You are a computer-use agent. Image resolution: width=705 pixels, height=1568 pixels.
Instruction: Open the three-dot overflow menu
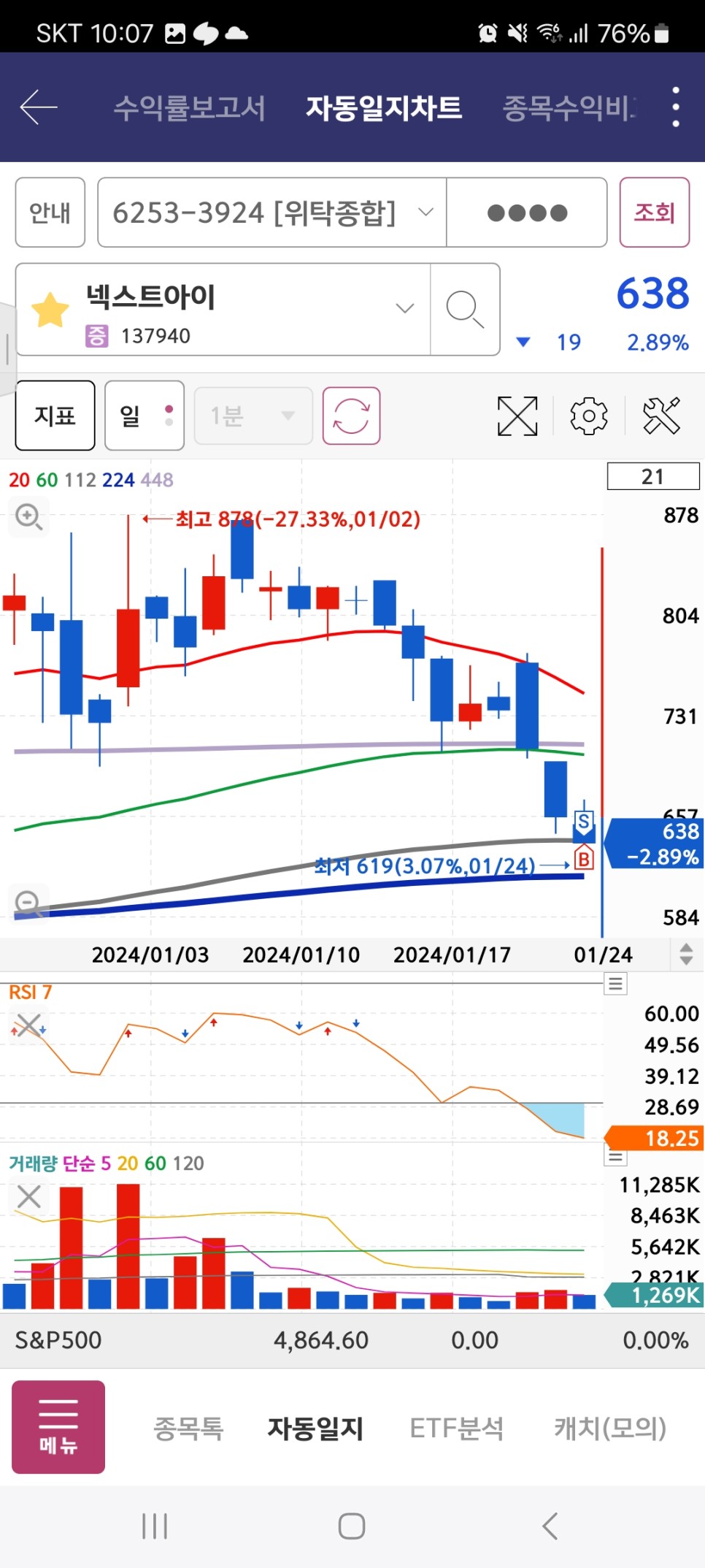click(676, 107)
